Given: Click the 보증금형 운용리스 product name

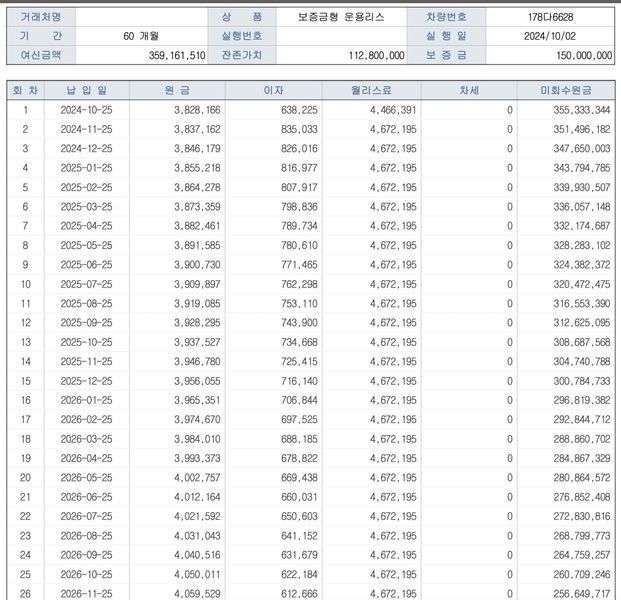Looking at the screenshot, I should point(341,17).
